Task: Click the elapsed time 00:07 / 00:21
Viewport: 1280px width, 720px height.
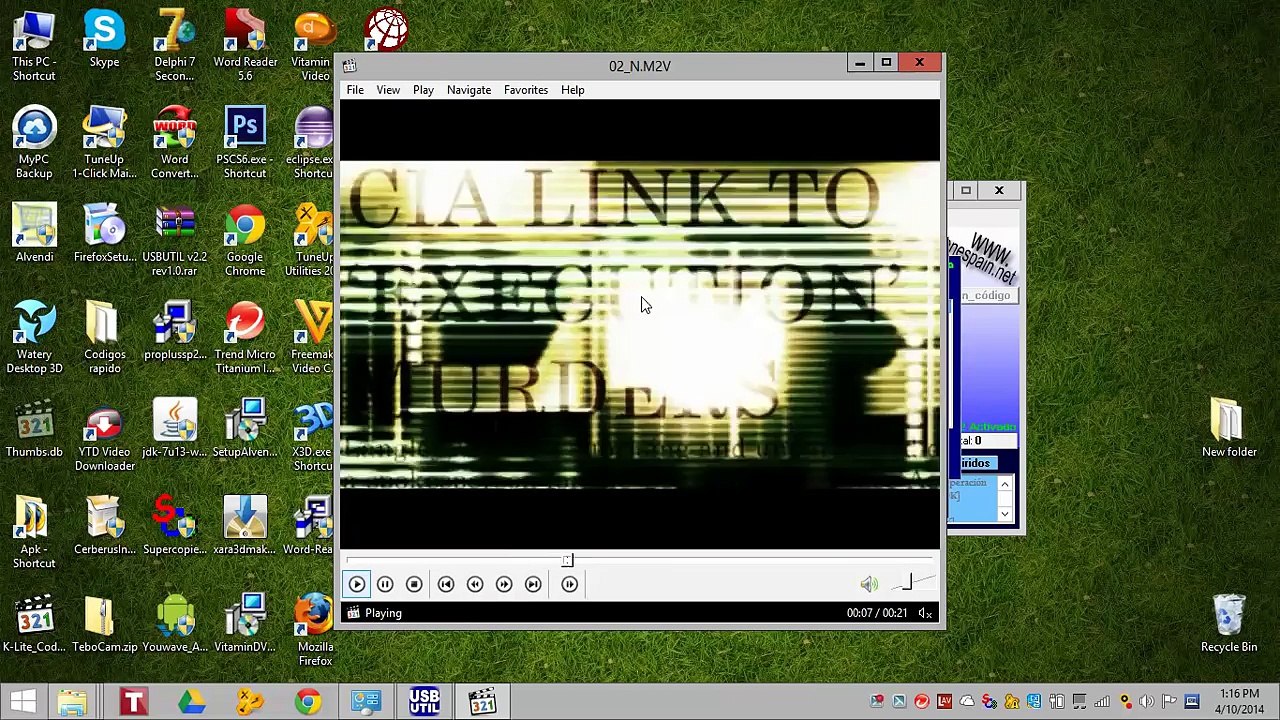Action: click(877, 613)
